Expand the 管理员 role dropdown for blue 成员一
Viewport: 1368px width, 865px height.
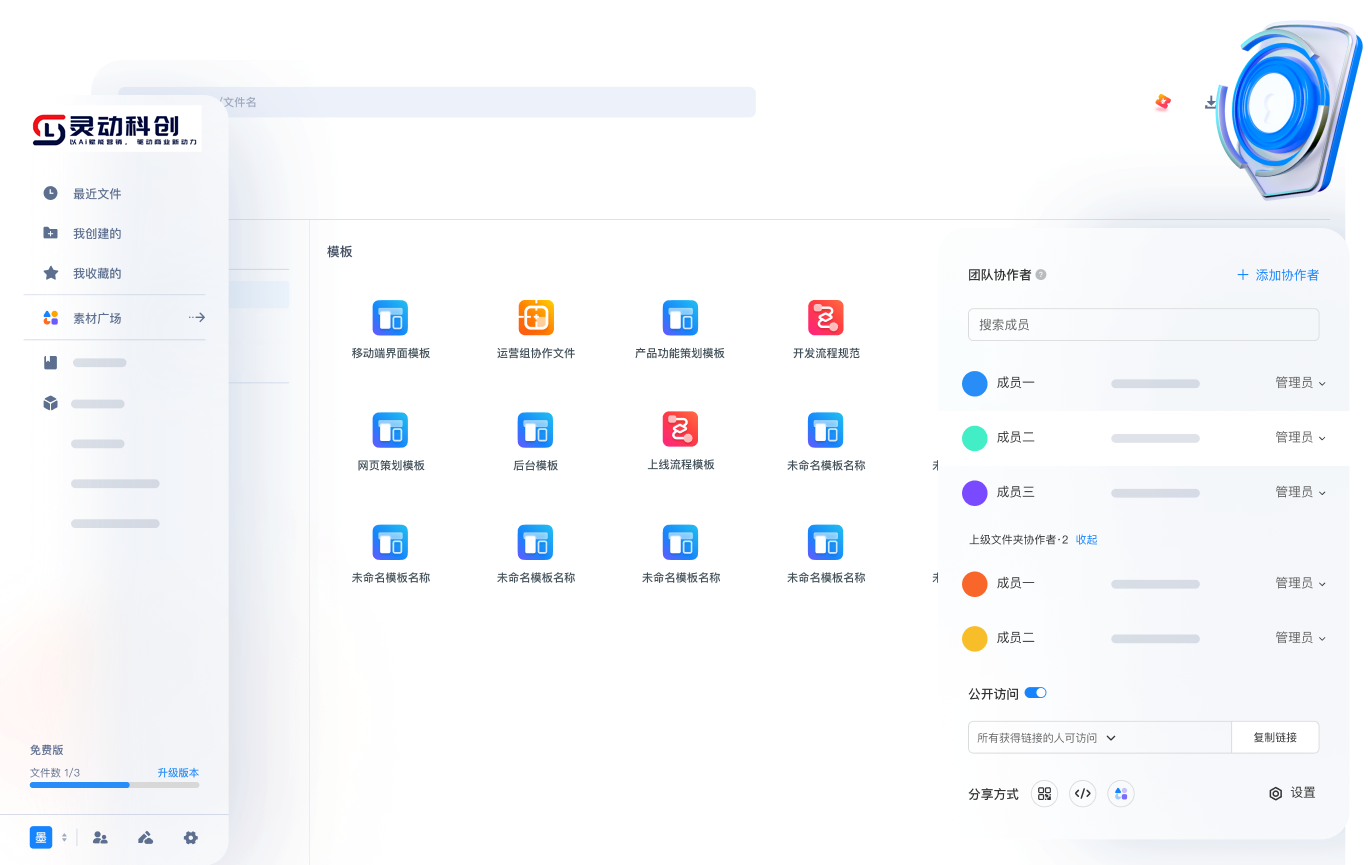(1300, 383)
